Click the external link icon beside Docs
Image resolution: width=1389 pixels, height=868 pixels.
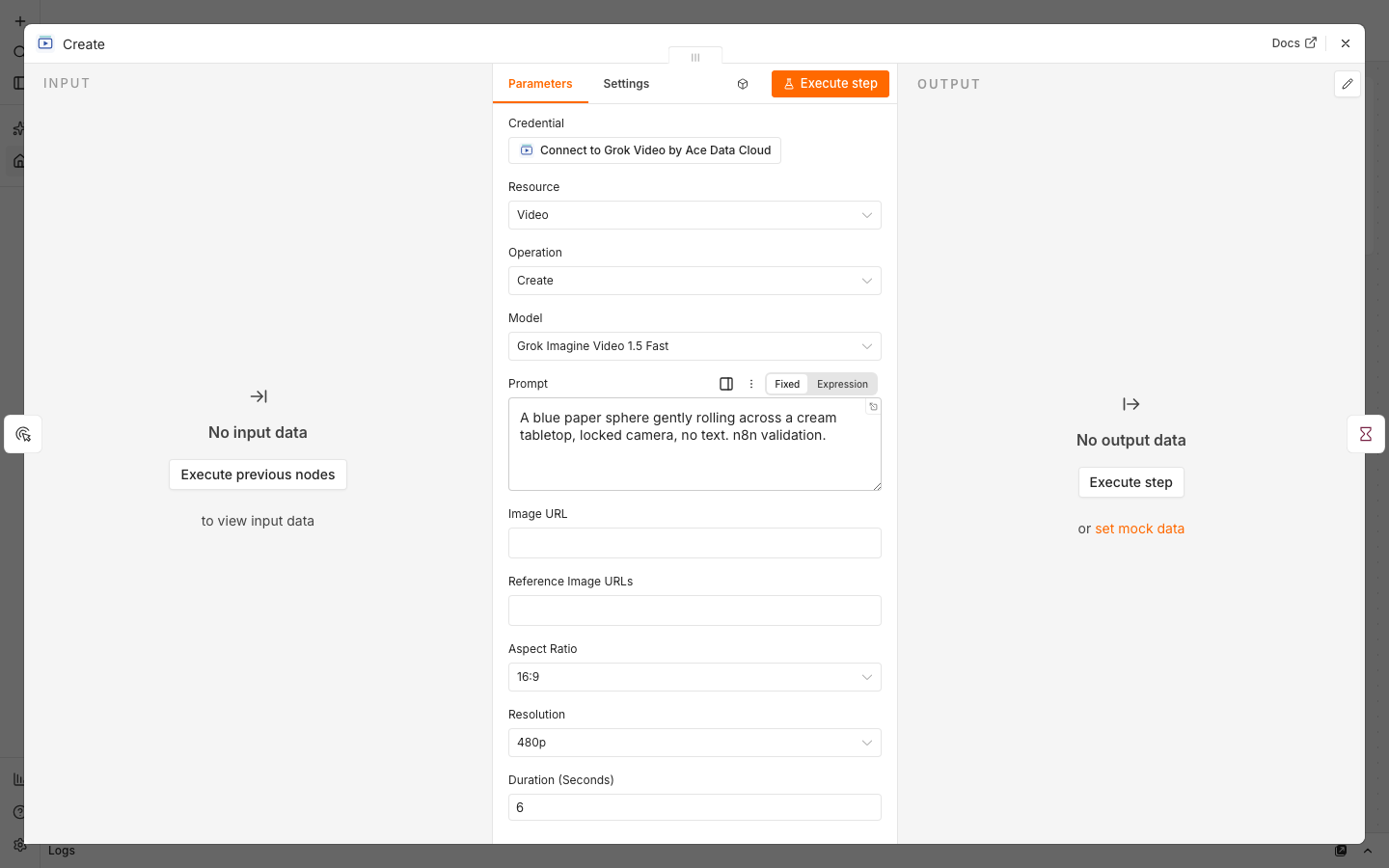[x=1311, y=42]
